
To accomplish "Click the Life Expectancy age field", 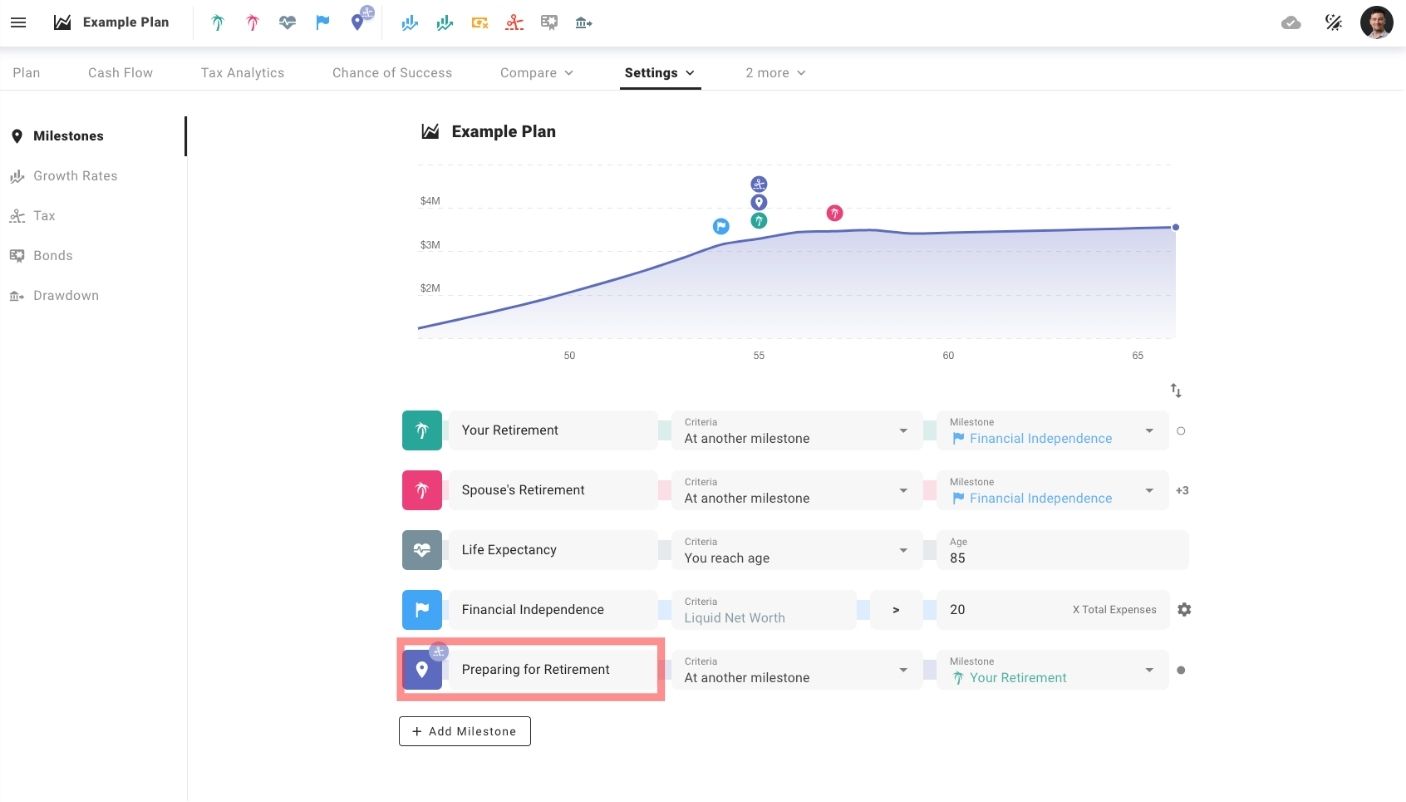I will click(x=1060, y=551).
